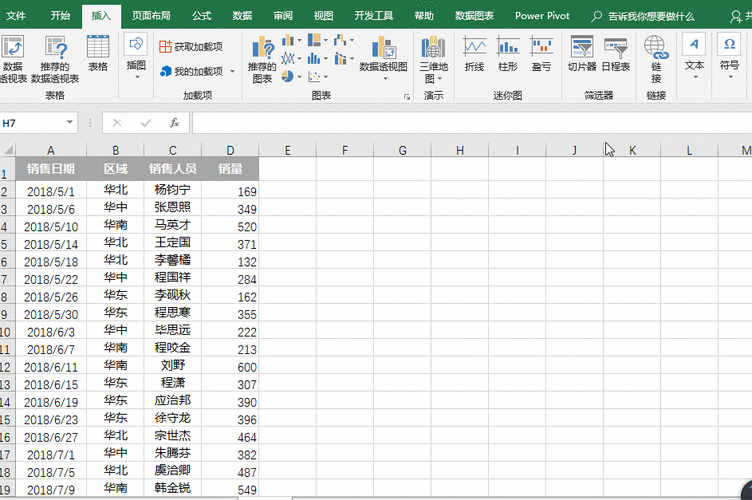Expand the Name Box dropdown arrow
The image size is (752, 500).
tap(70, 123)
